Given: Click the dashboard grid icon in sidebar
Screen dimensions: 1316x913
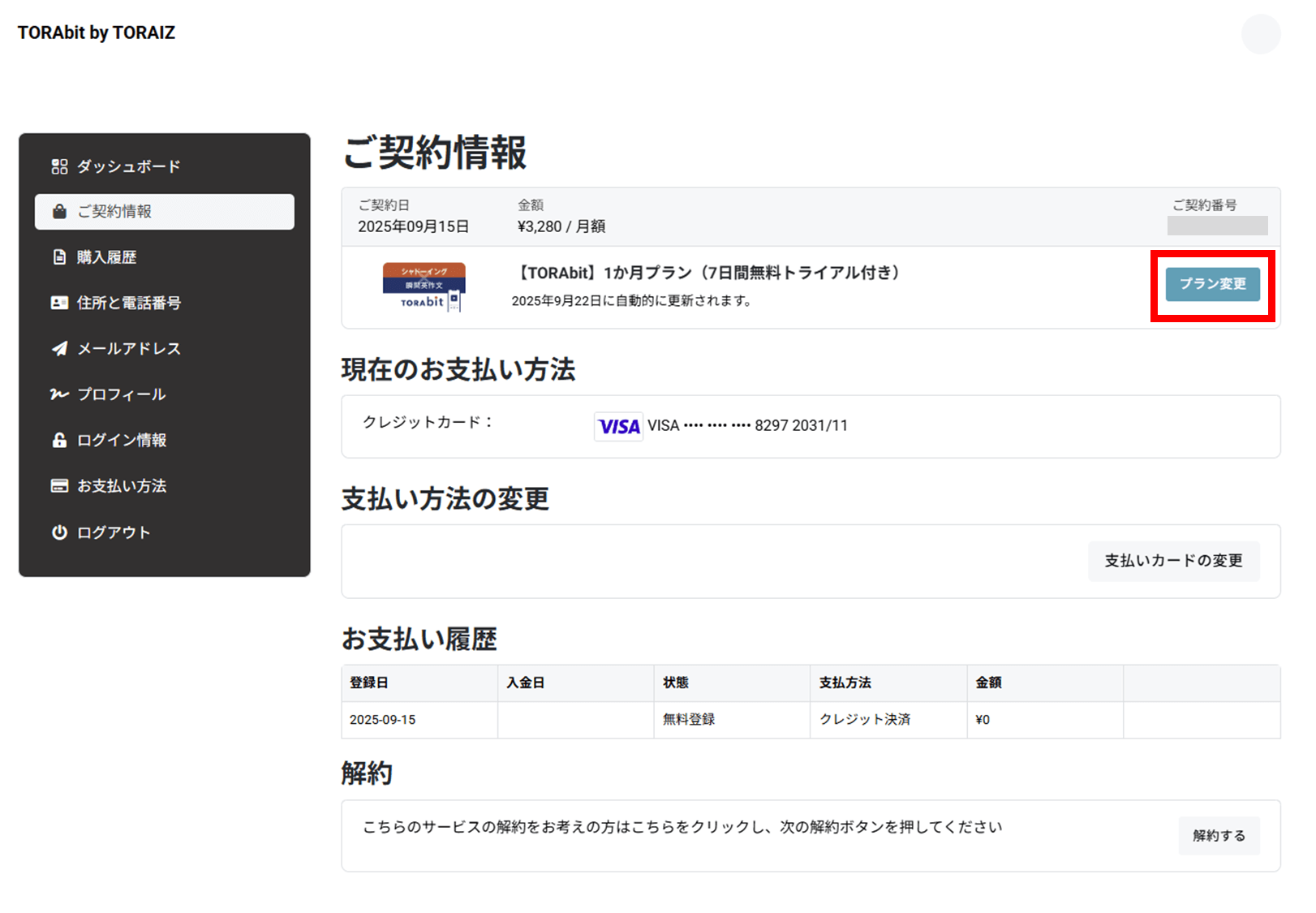Looking at the screenshot, I should (59, 166).
